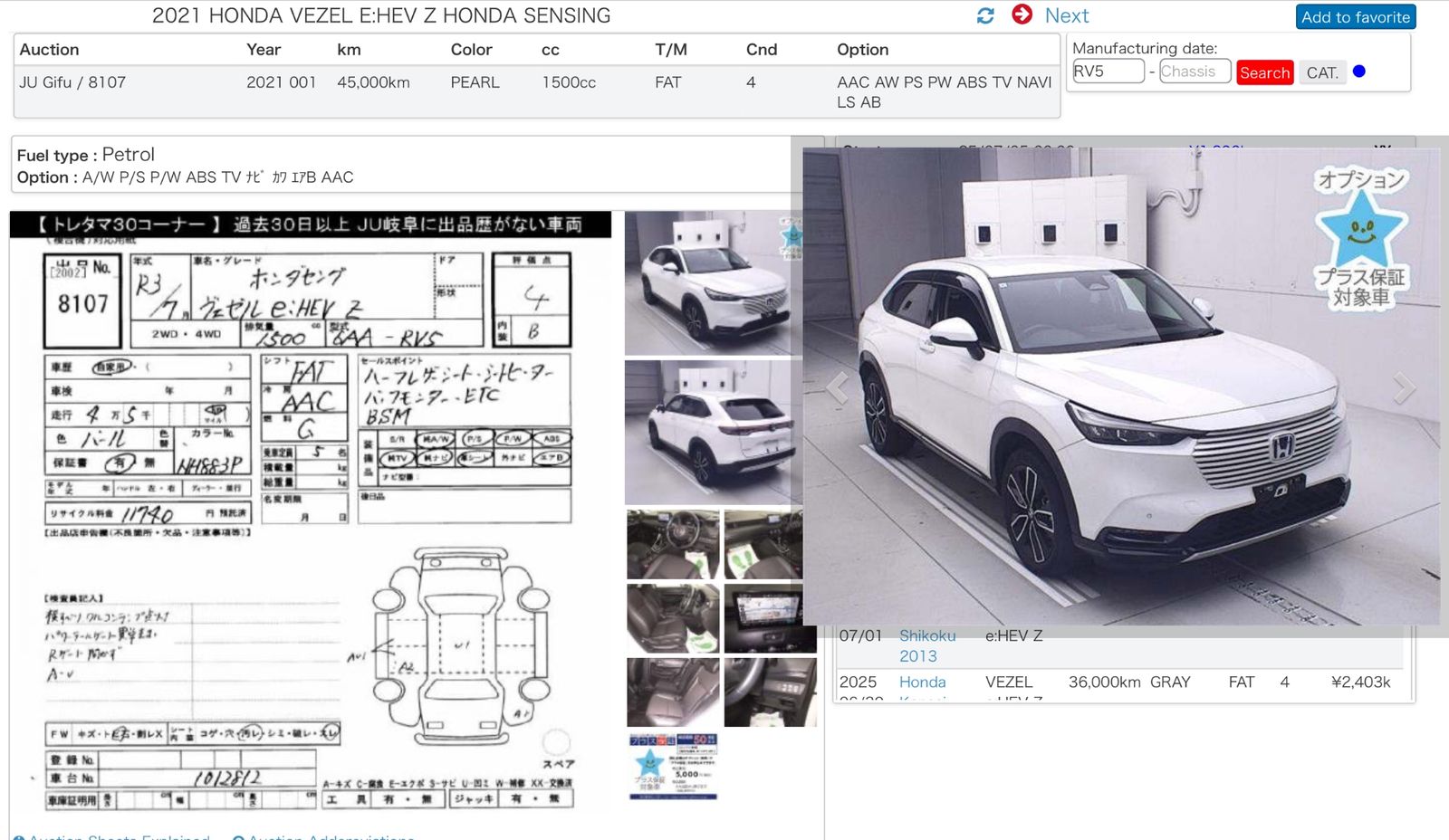Screen dimensions: 1449x840
Task: Click the blue dot next to CAT.
Action: [1358, 72]
